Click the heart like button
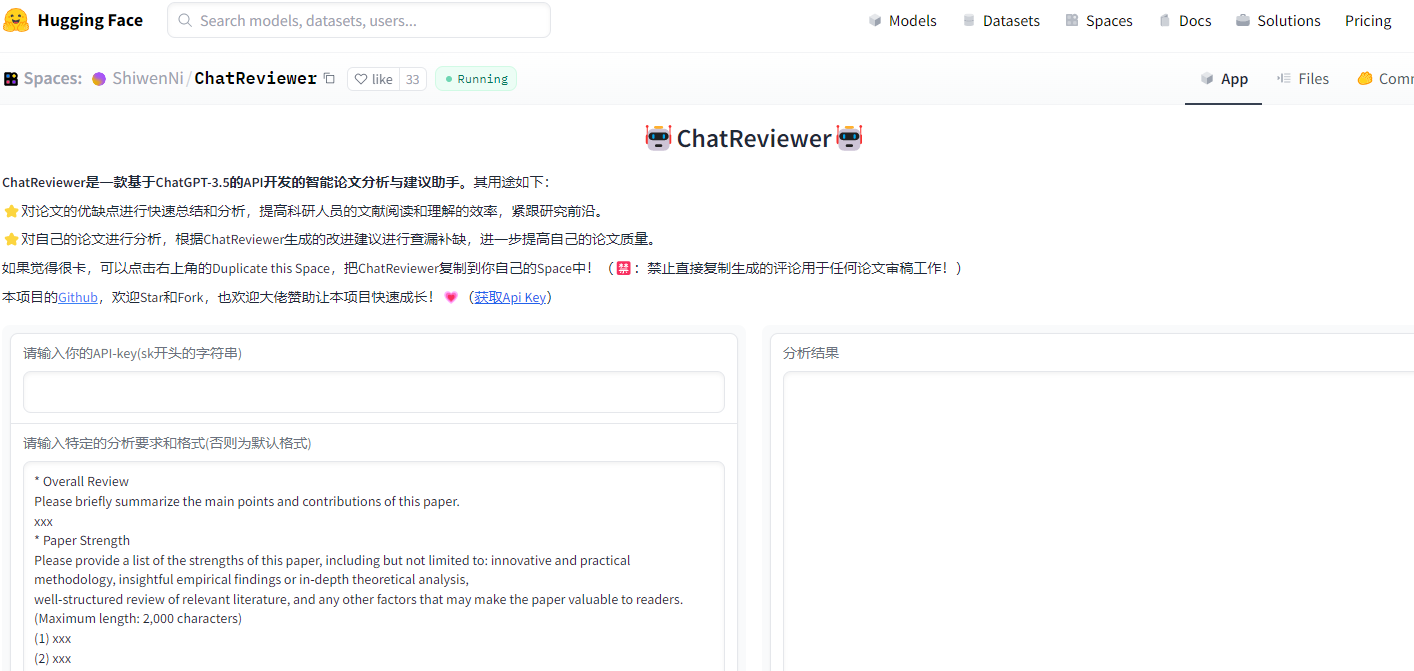 [373, 79]
